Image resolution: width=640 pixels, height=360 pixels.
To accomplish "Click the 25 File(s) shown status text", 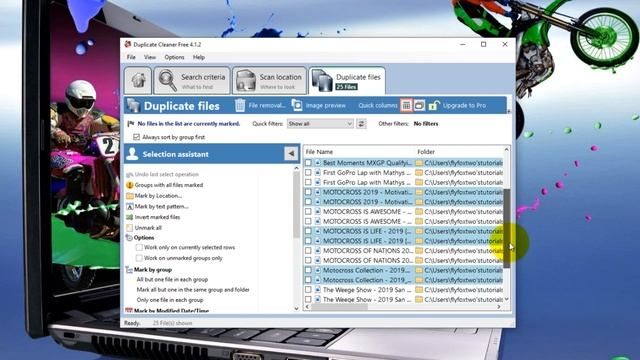I will point(172,323).
